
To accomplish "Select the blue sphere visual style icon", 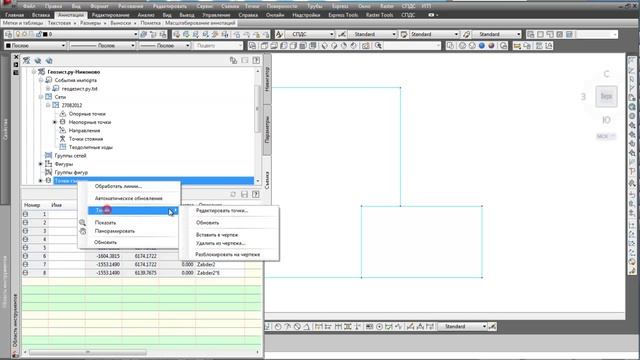I will 482,46.
